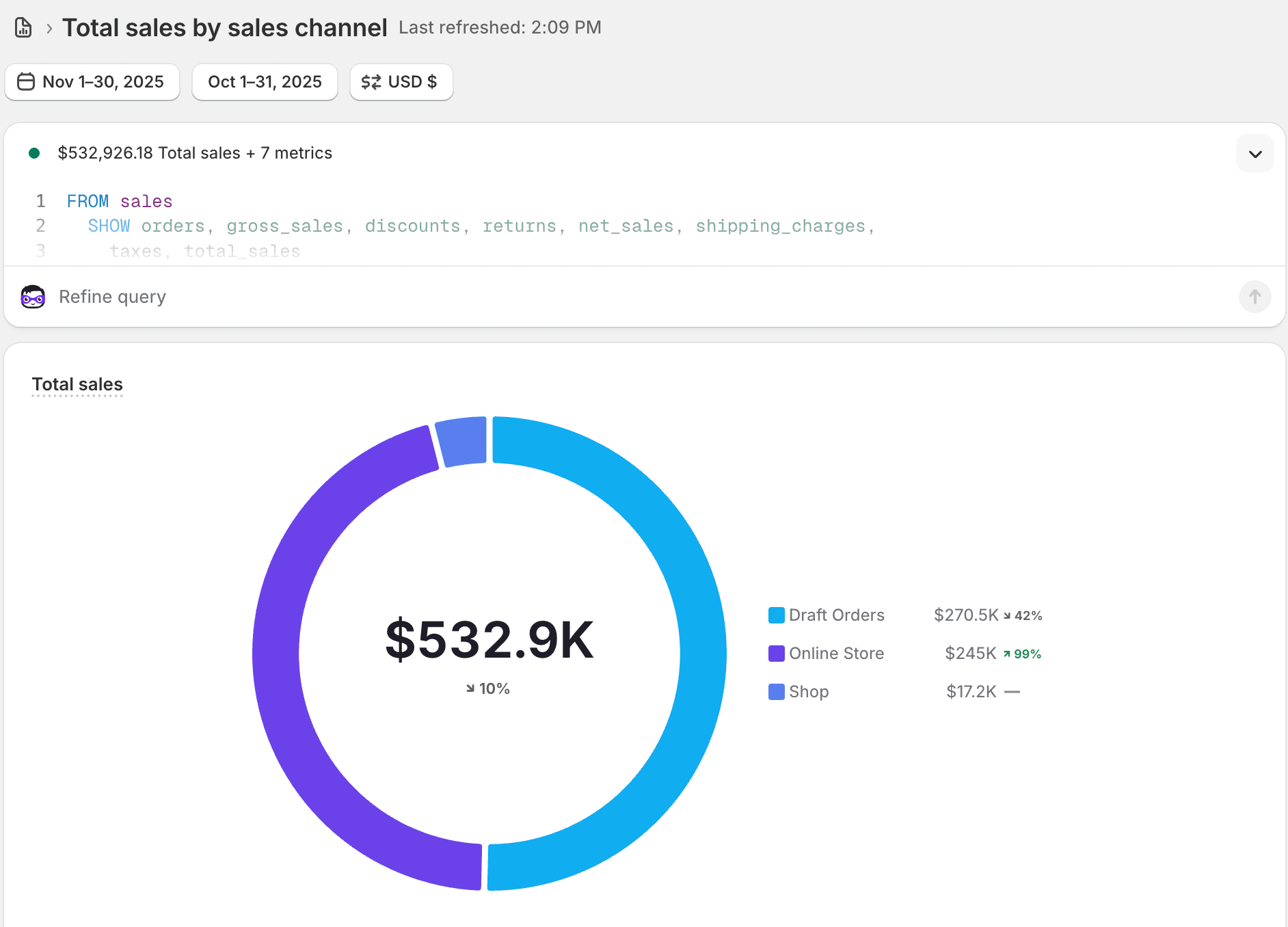
Task: Click the Online Store legend label
Action: coord(836,653)
